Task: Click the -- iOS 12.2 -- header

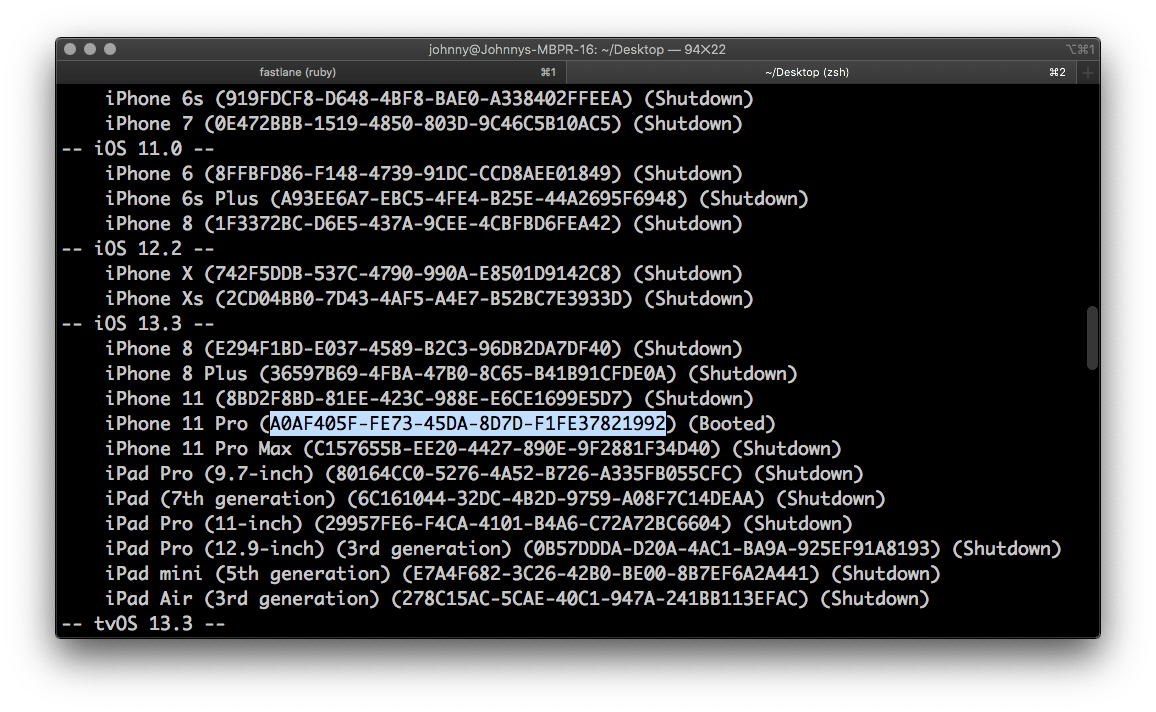Action: (x=138, y=249)
